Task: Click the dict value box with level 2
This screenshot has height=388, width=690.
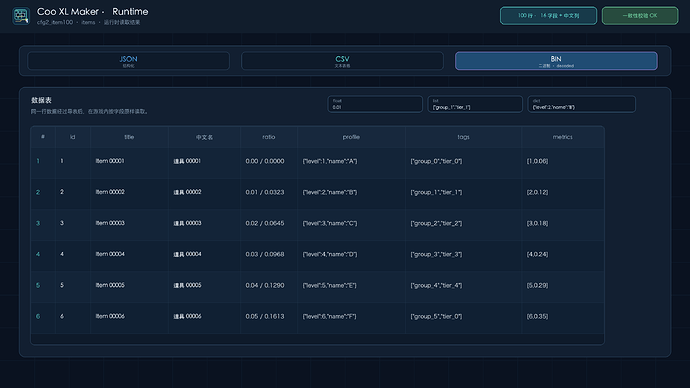Action: pyautogui.click(x=581, y=104)
